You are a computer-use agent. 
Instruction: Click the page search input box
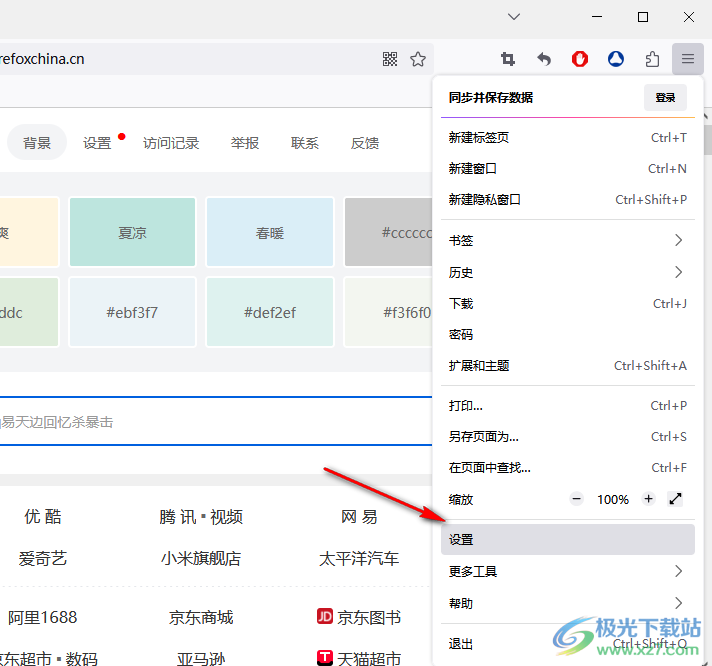pos(216,421)
